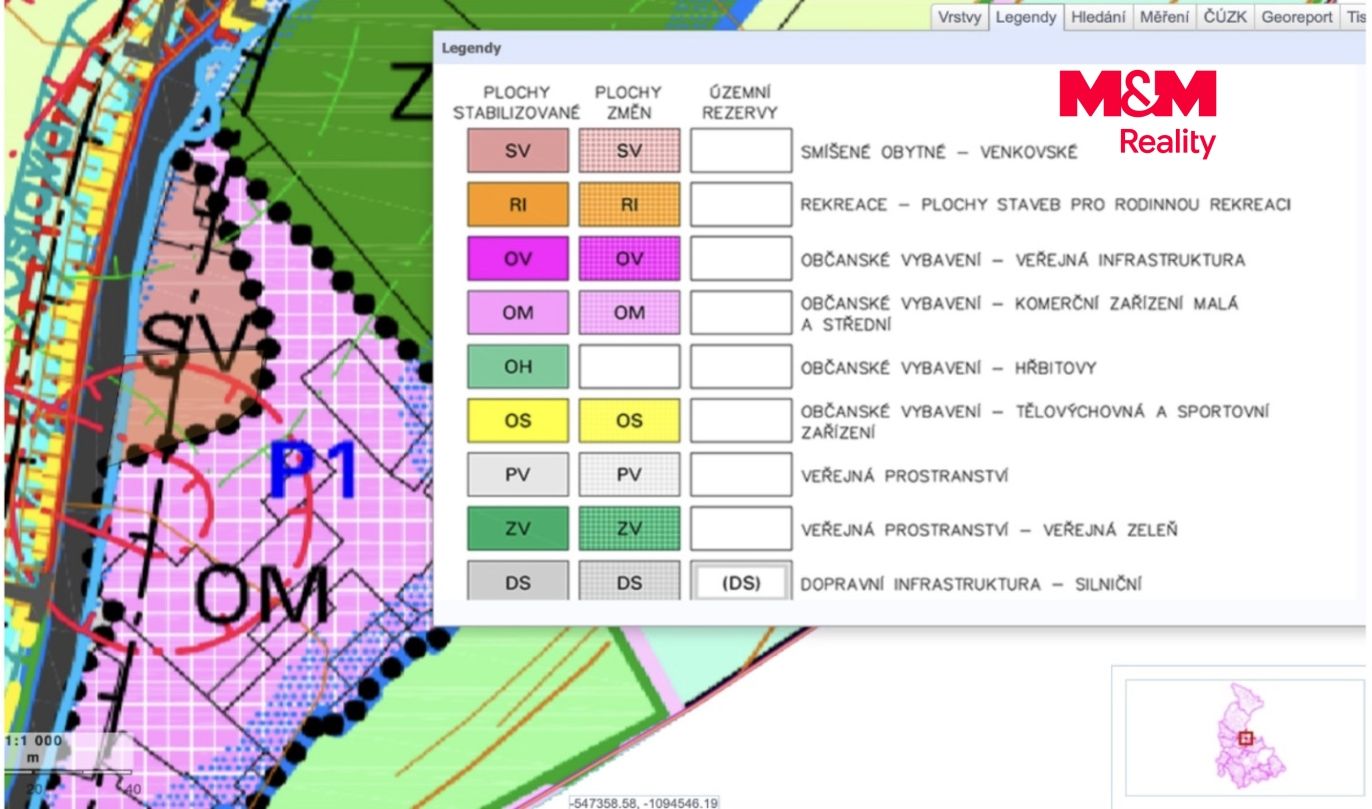Click the green ZV stabilized swatch
The height and width of the screenshot is (809, 1372).
(x=518, y=529)
